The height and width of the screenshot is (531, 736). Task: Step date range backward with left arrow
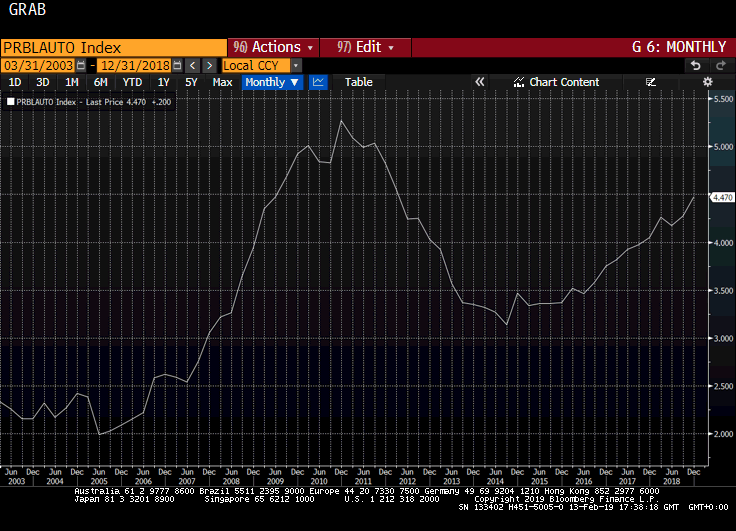point(193,65)
